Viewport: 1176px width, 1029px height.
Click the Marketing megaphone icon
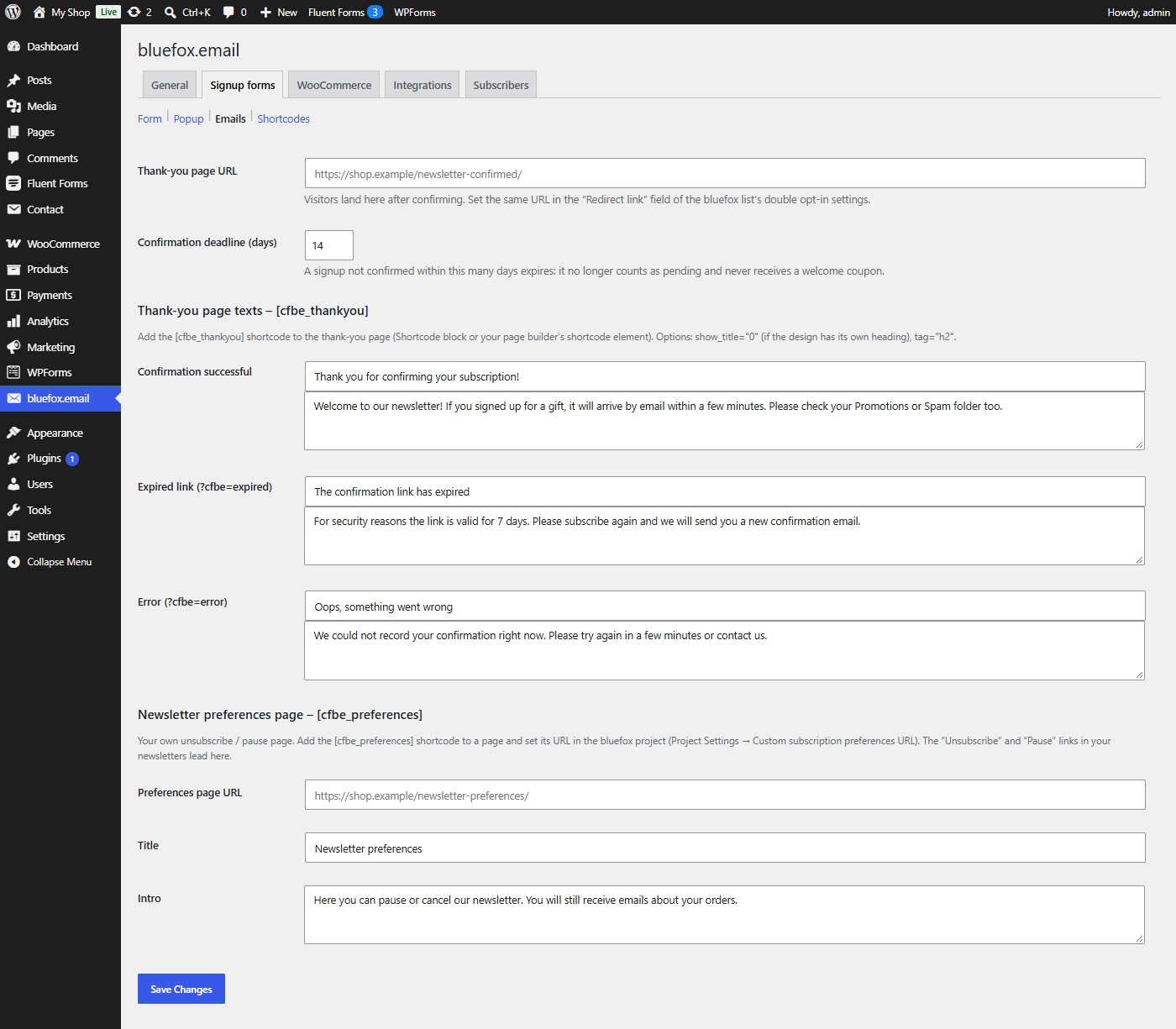point(13,347)
